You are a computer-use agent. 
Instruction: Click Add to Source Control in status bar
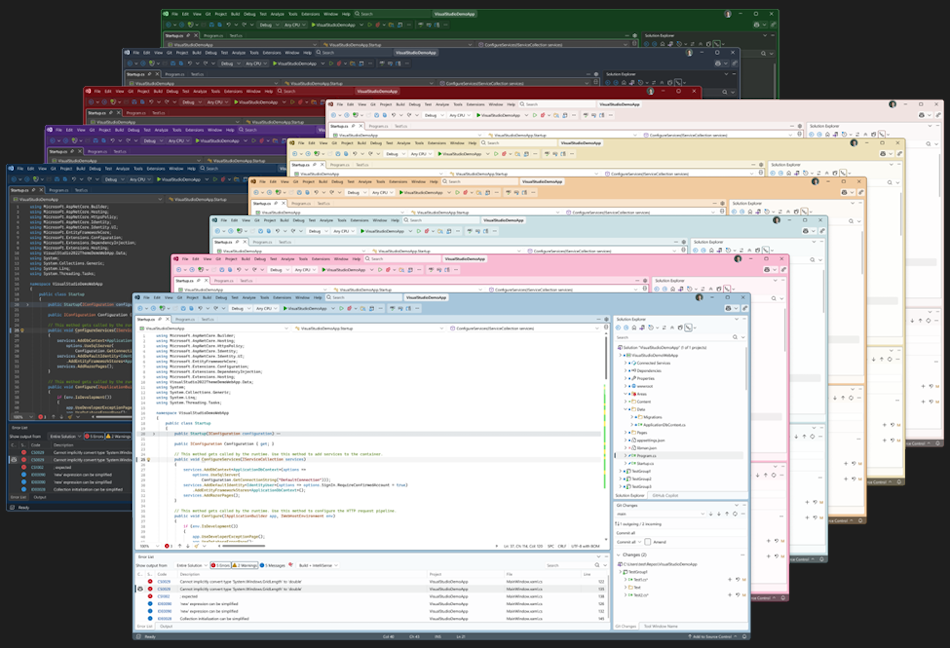[x=710, y=635]
